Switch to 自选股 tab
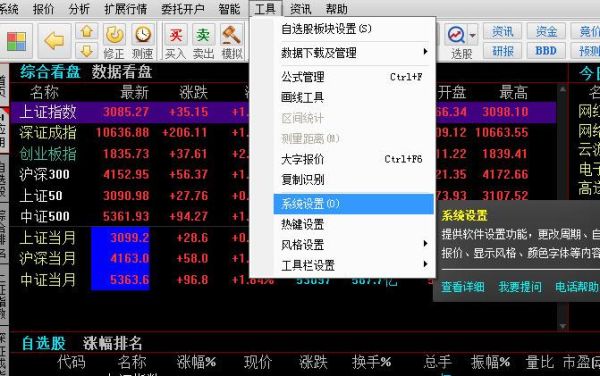The height and width of the screenshot is (376, 600). pyautogui.click(x=44, y=343)
